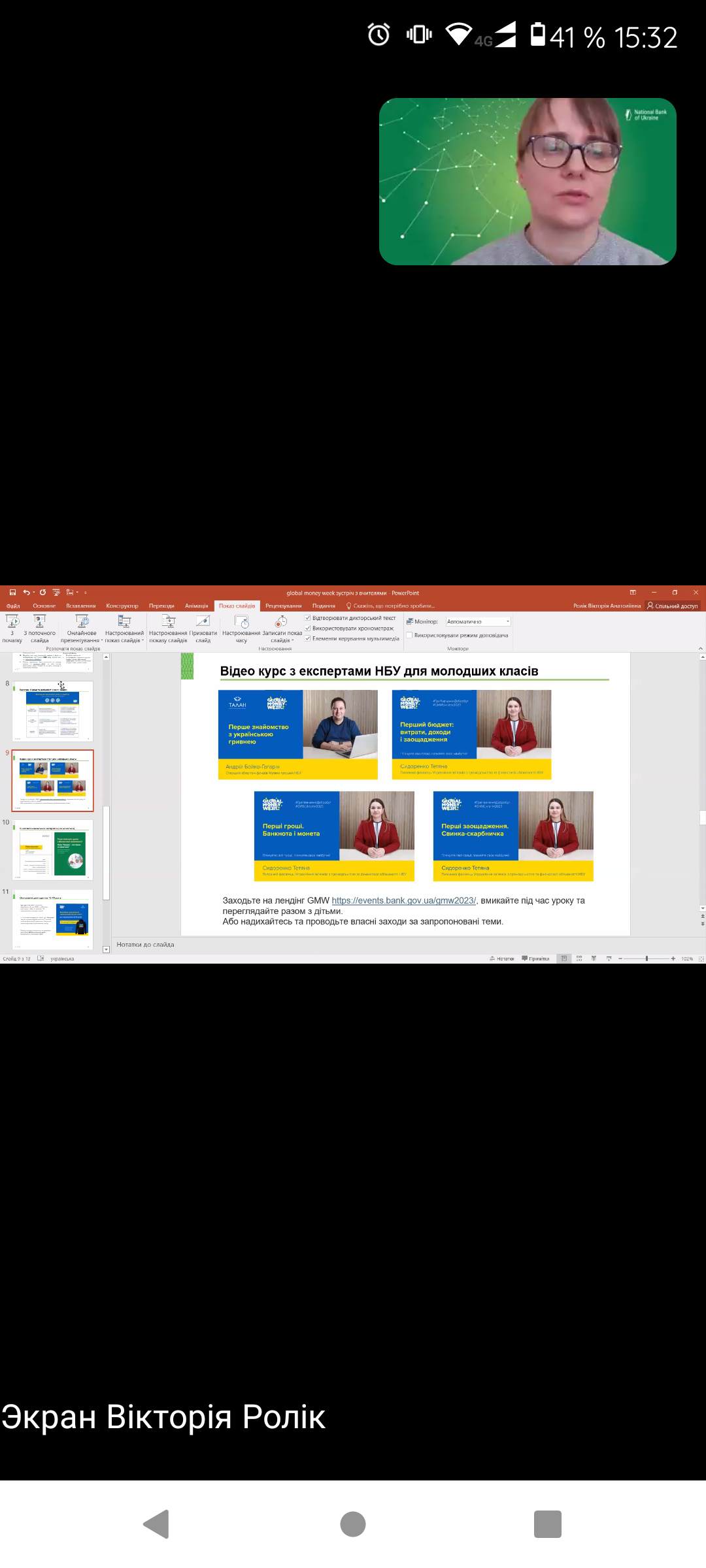Click ribbon collapse chevron at ribbon right edge
The width and height of the screenshot is (706, 1568).
(x=701, y=648)
